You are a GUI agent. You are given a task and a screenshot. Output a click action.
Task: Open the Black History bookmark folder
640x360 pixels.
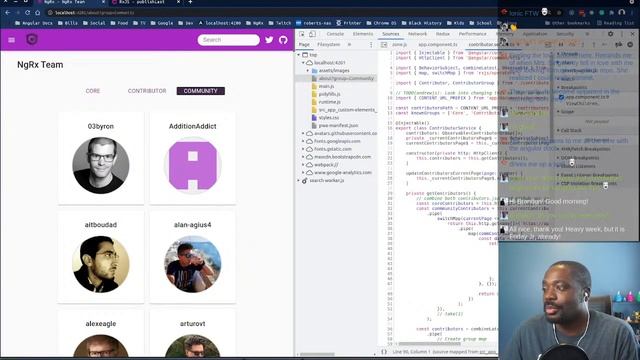point(422,23)
